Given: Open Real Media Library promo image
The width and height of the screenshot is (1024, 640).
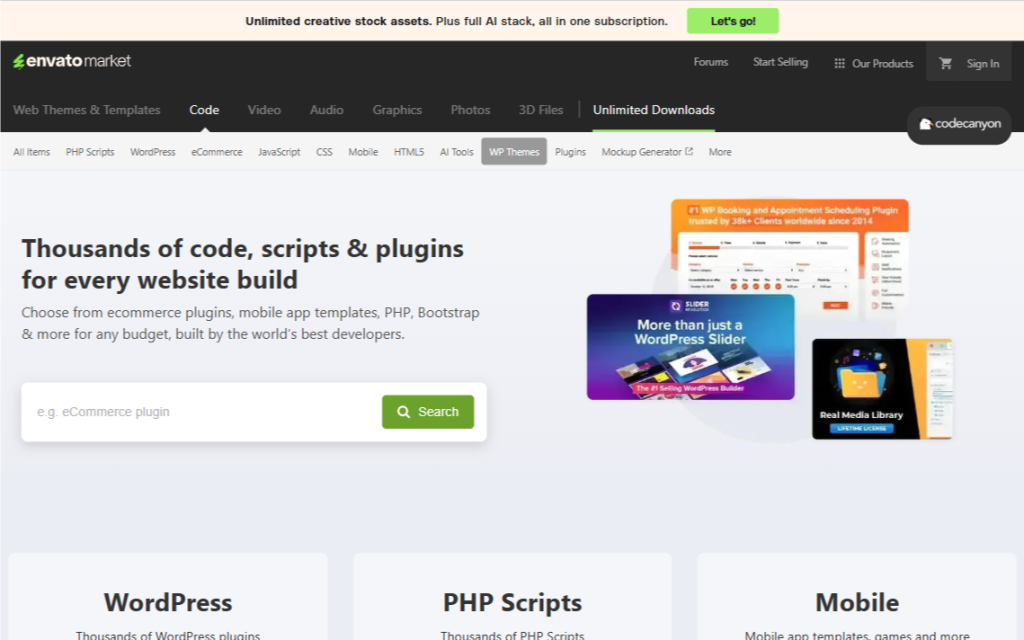Looking at the screenshot, I should (882, 389).
